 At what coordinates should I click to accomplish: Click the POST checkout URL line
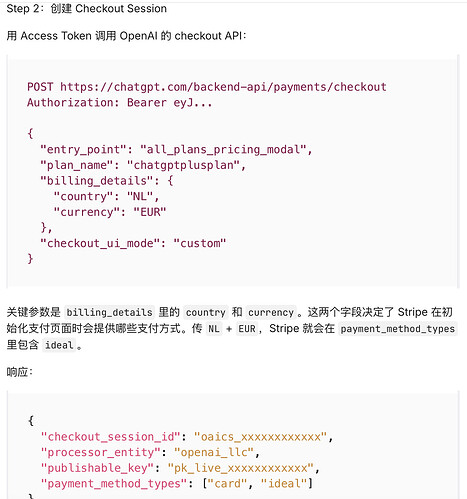point(207,87)
